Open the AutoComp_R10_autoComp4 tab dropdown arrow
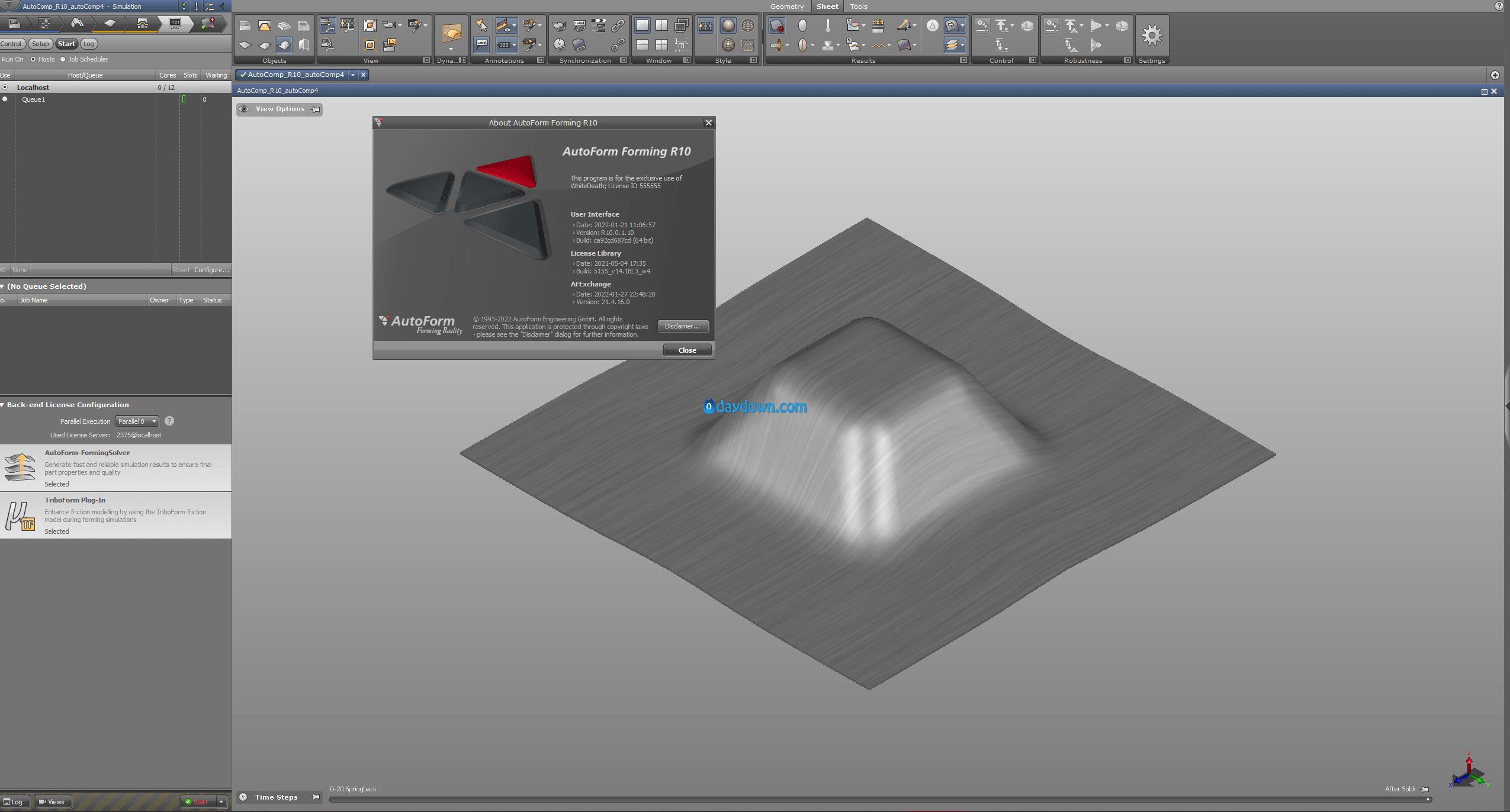The image size is (1510, 812). click(353, 75)
